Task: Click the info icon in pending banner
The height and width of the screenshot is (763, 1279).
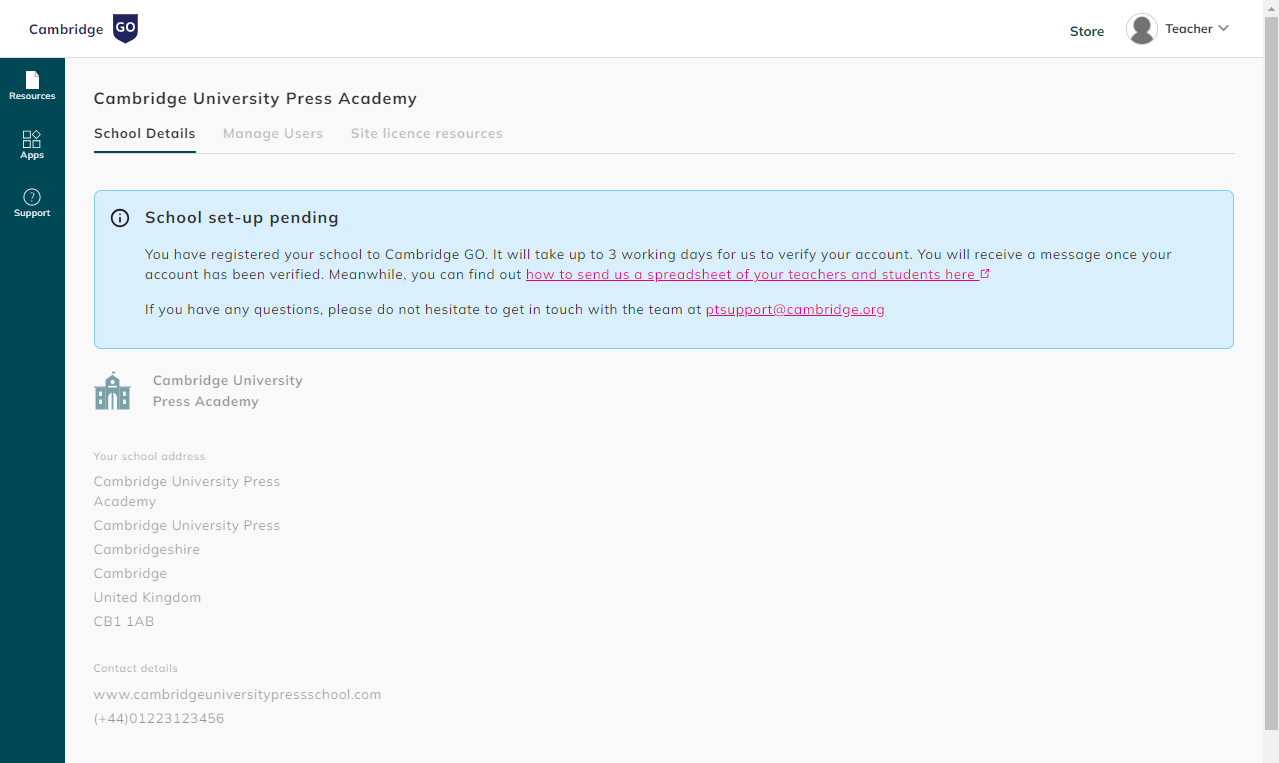Action: [x=120, y=218]
